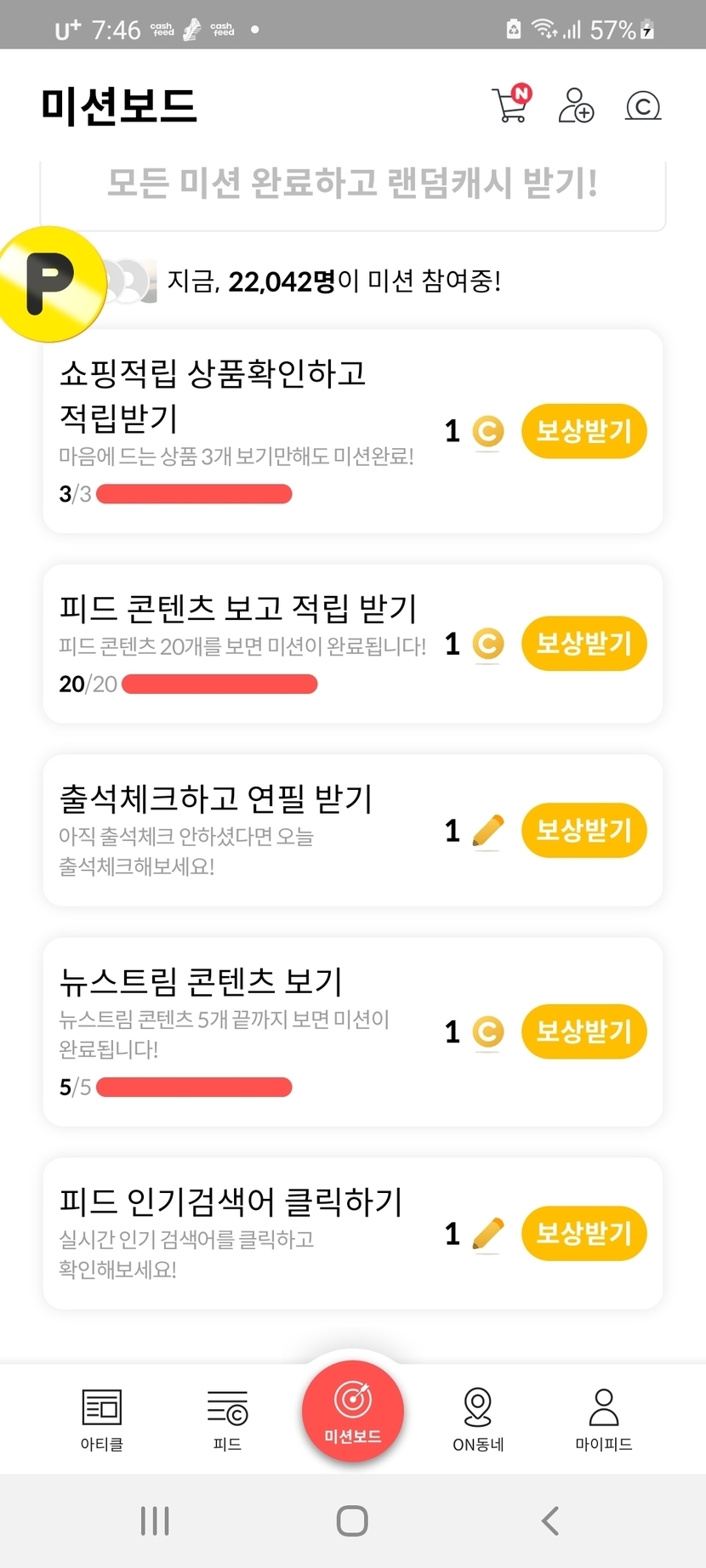This screenshot has width=706, height=1568.
Task: Claim the 출석체크 pencil reward
Action: click(584, 830)
